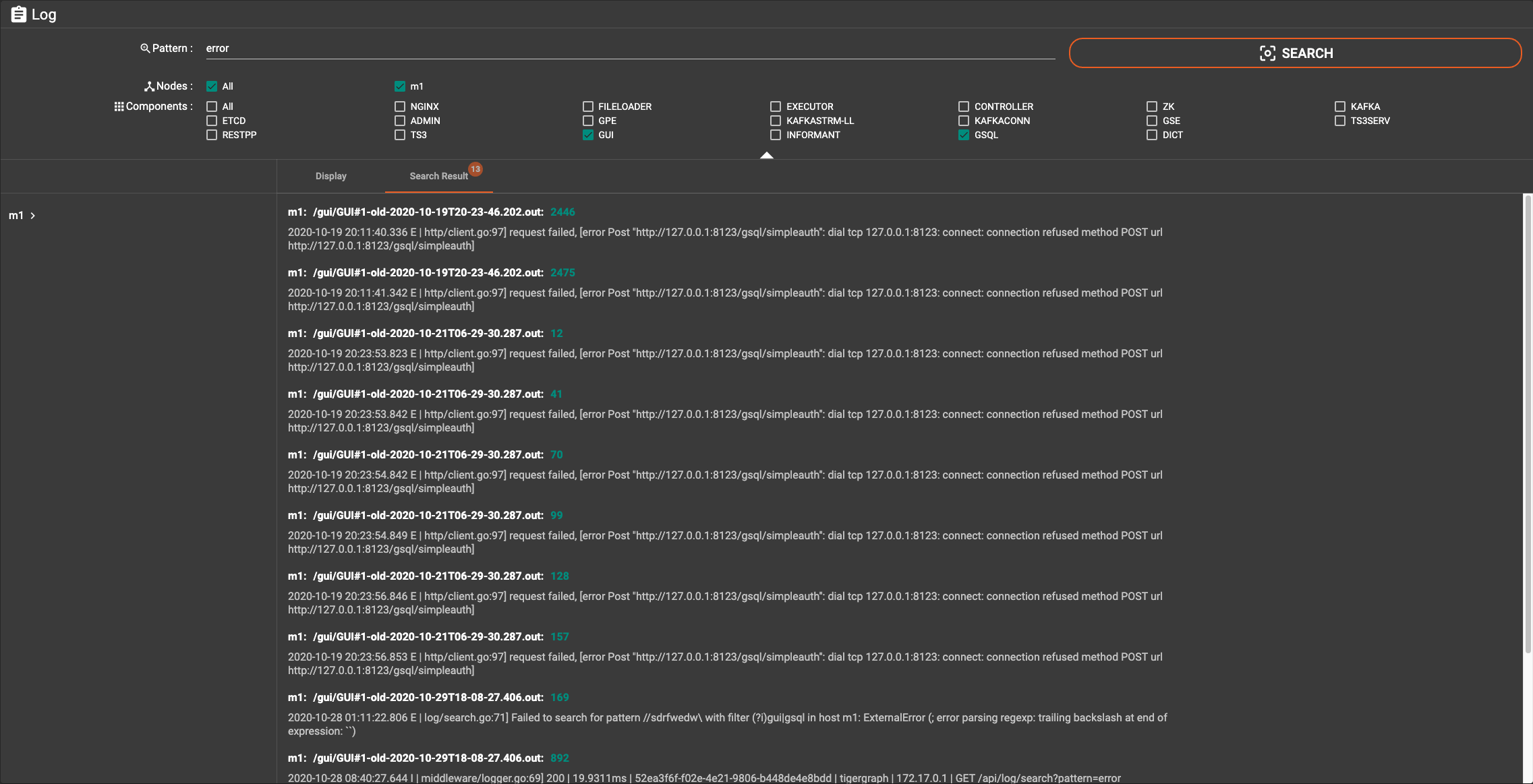The height and width of the screenshot is (784, 1533).
Task: Switch to the Display tab
Action: (330, 176)
